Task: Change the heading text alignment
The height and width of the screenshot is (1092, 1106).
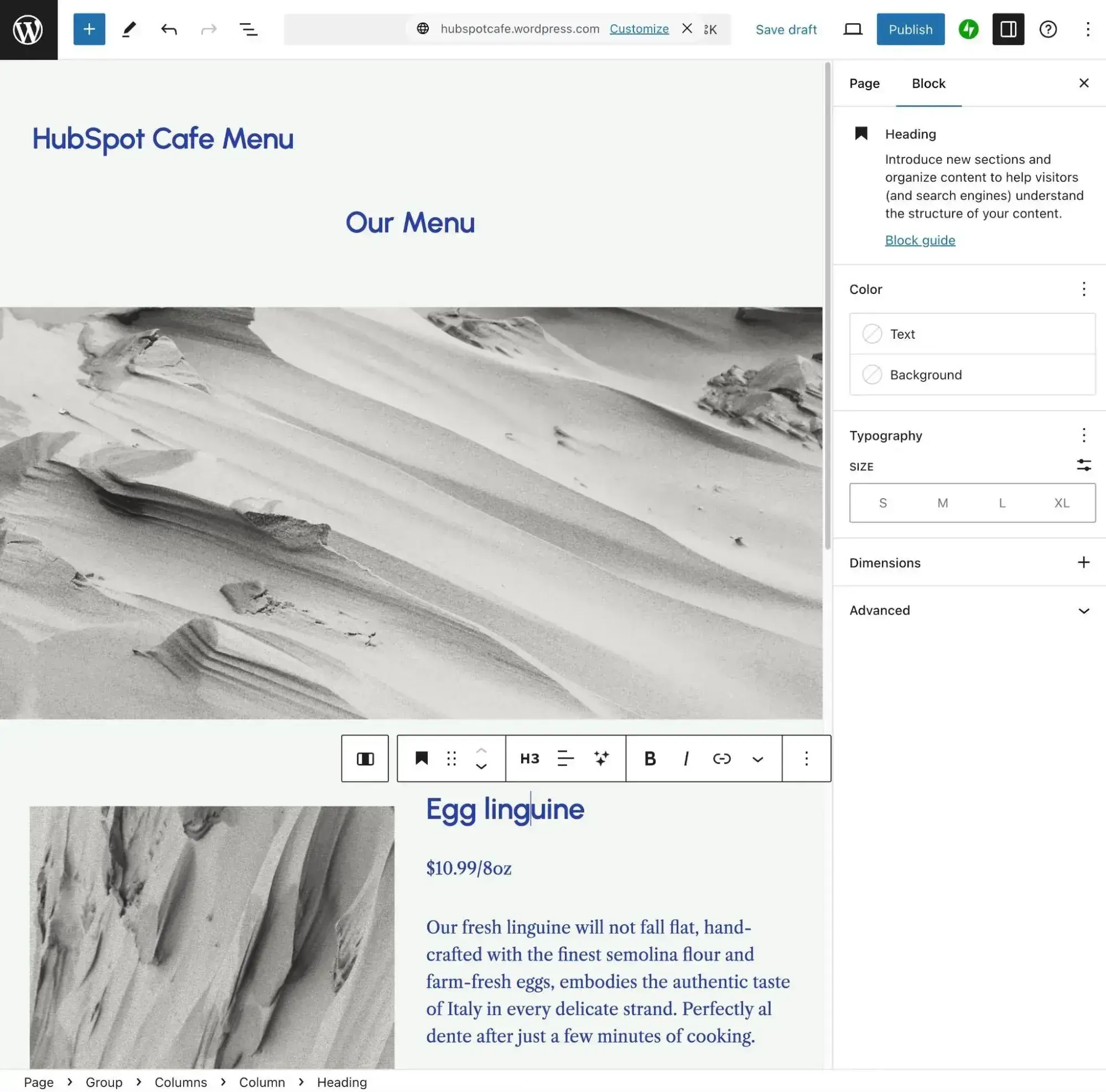Action: point(564,759)
